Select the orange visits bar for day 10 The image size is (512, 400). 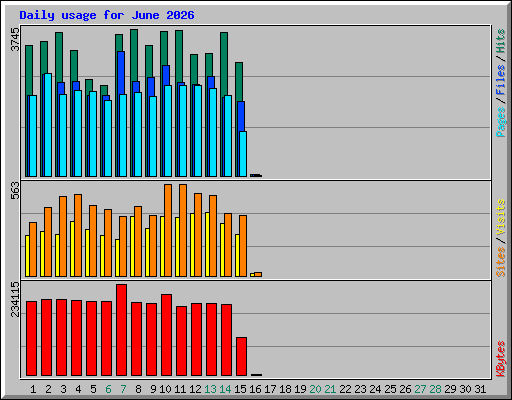[168, 230]
